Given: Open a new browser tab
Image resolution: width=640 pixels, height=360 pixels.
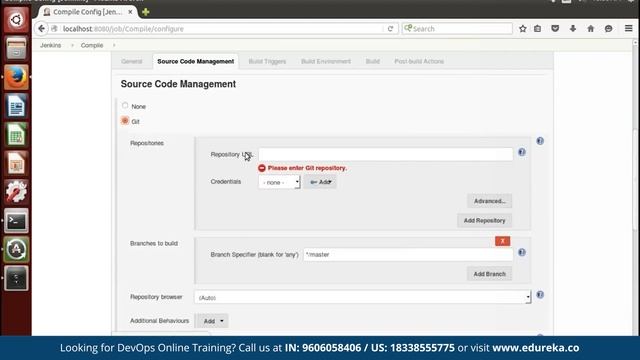Looking at the screenshot, I should [145, 12].
